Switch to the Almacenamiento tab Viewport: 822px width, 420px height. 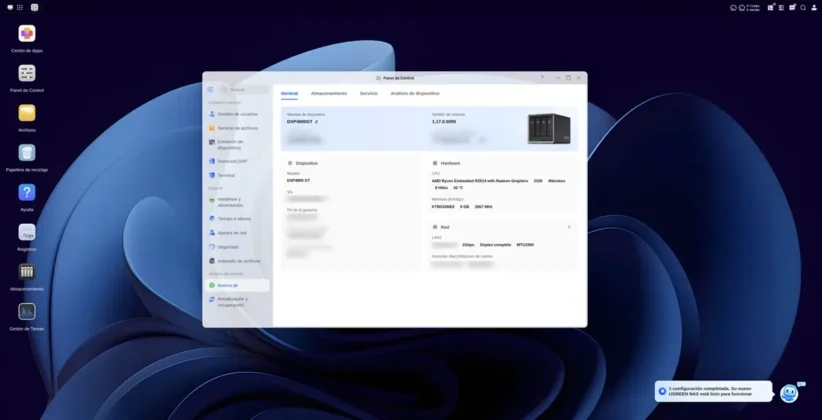tap(329, 93)
